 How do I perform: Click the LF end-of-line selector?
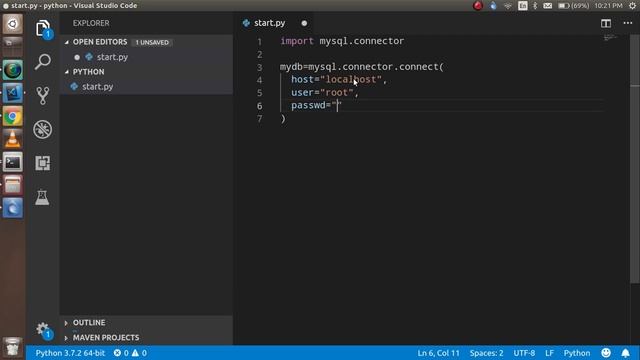tap(549, 353)
